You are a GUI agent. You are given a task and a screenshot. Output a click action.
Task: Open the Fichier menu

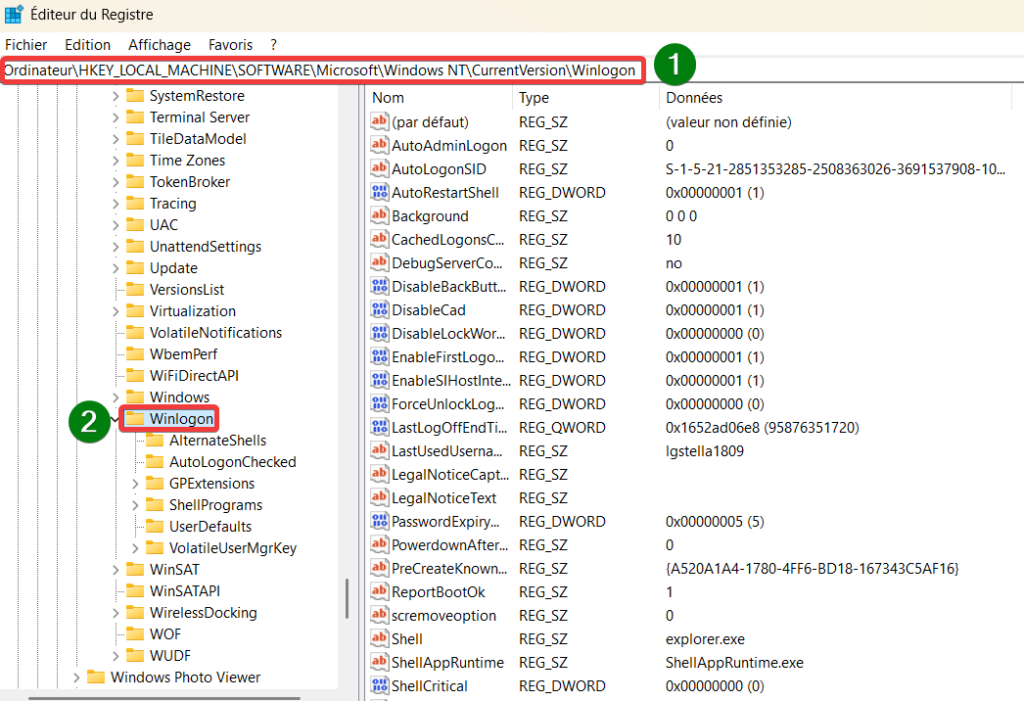[26, 44]
